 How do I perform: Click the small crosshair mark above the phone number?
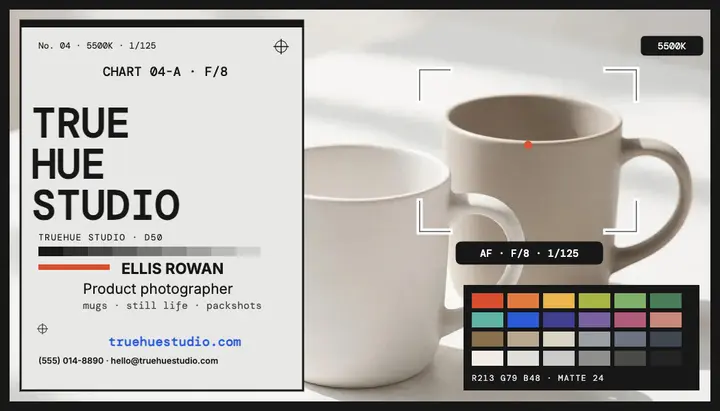tap(42, 329)
